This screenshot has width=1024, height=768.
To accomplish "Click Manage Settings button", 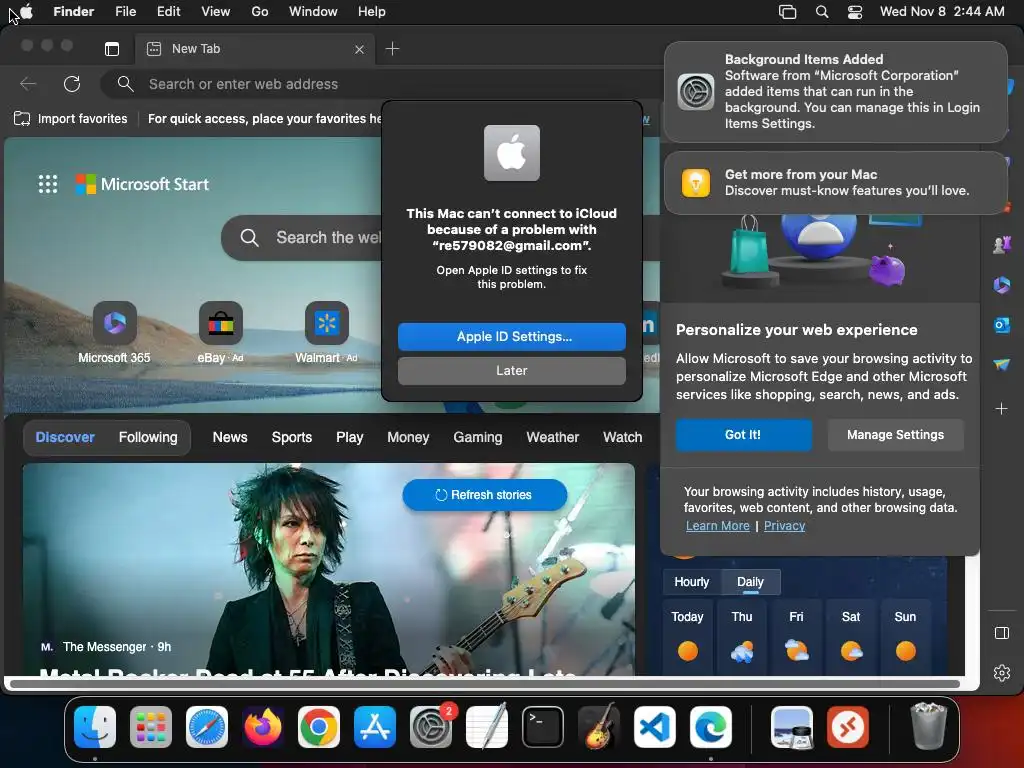I will coord(895,435).
